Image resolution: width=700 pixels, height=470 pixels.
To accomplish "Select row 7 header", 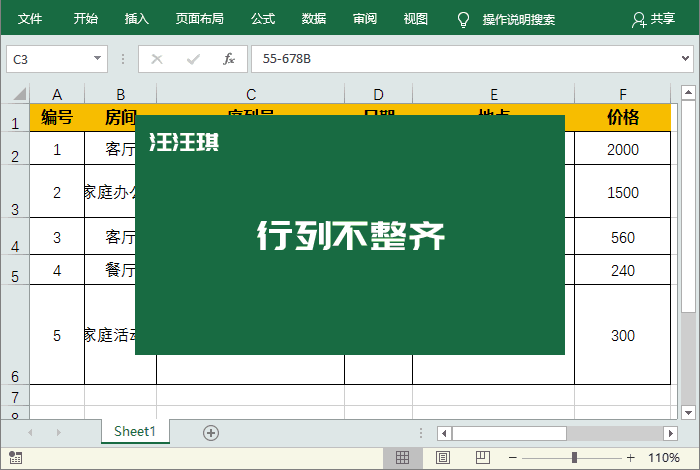I will pyautogui.click(x=15, y=395).
